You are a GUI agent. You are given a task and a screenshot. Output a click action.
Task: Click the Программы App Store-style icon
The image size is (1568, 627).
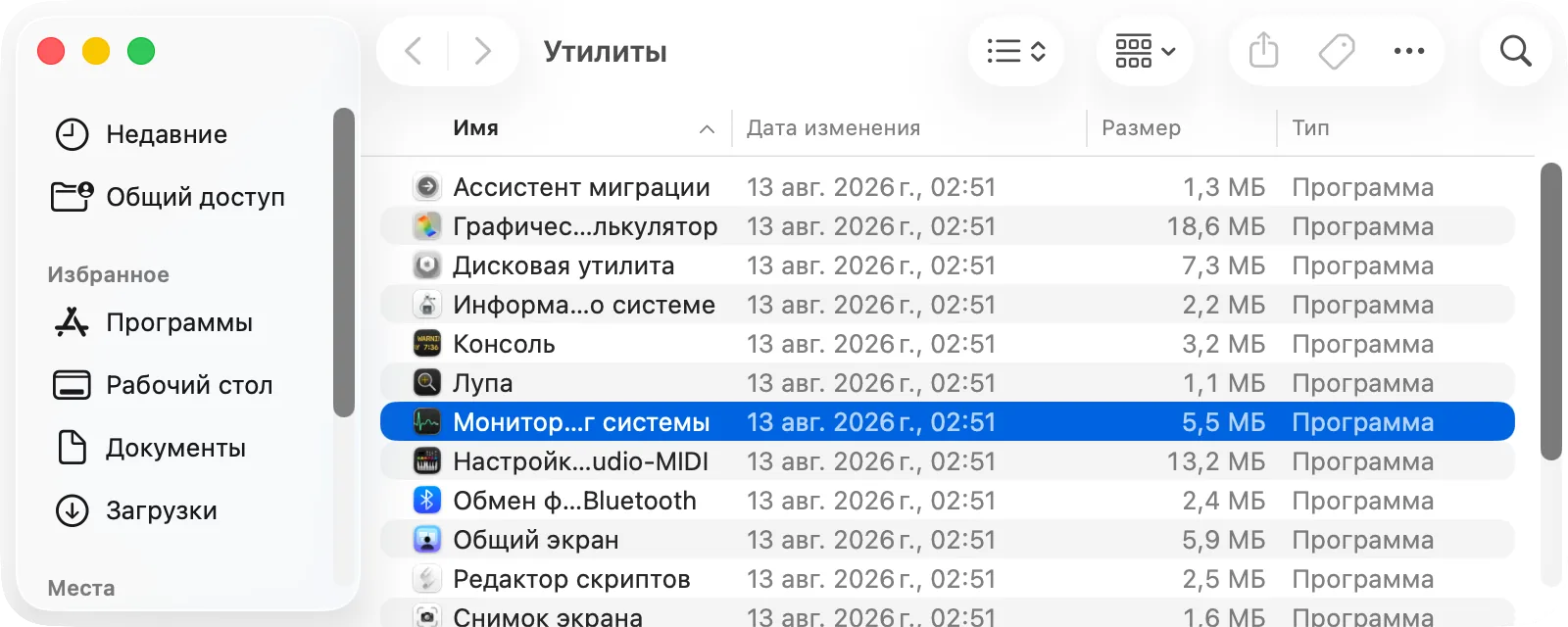(x=72, y=322)
